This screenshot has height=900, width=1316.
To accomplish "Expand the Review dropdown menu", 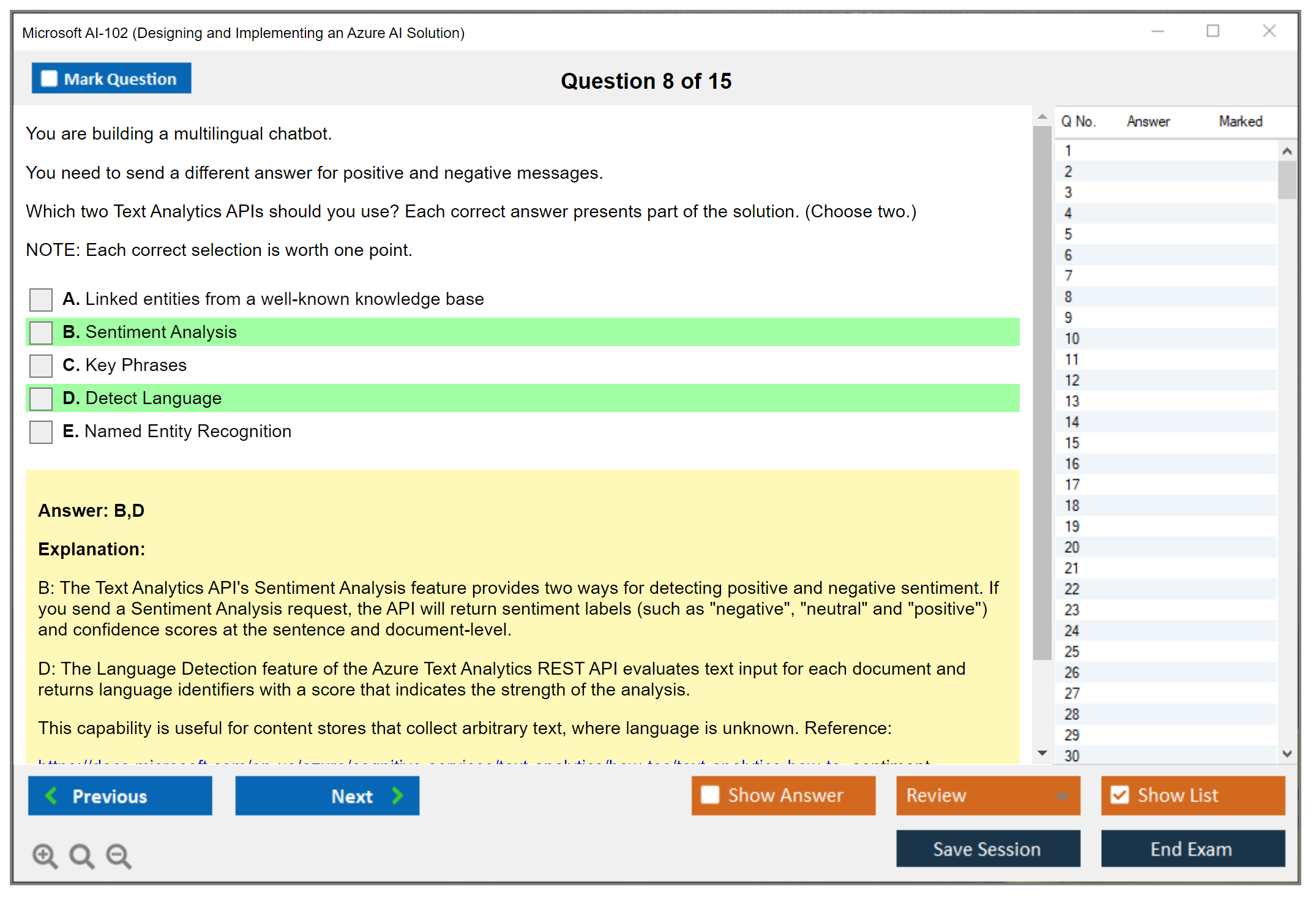I will (1062, 795).
